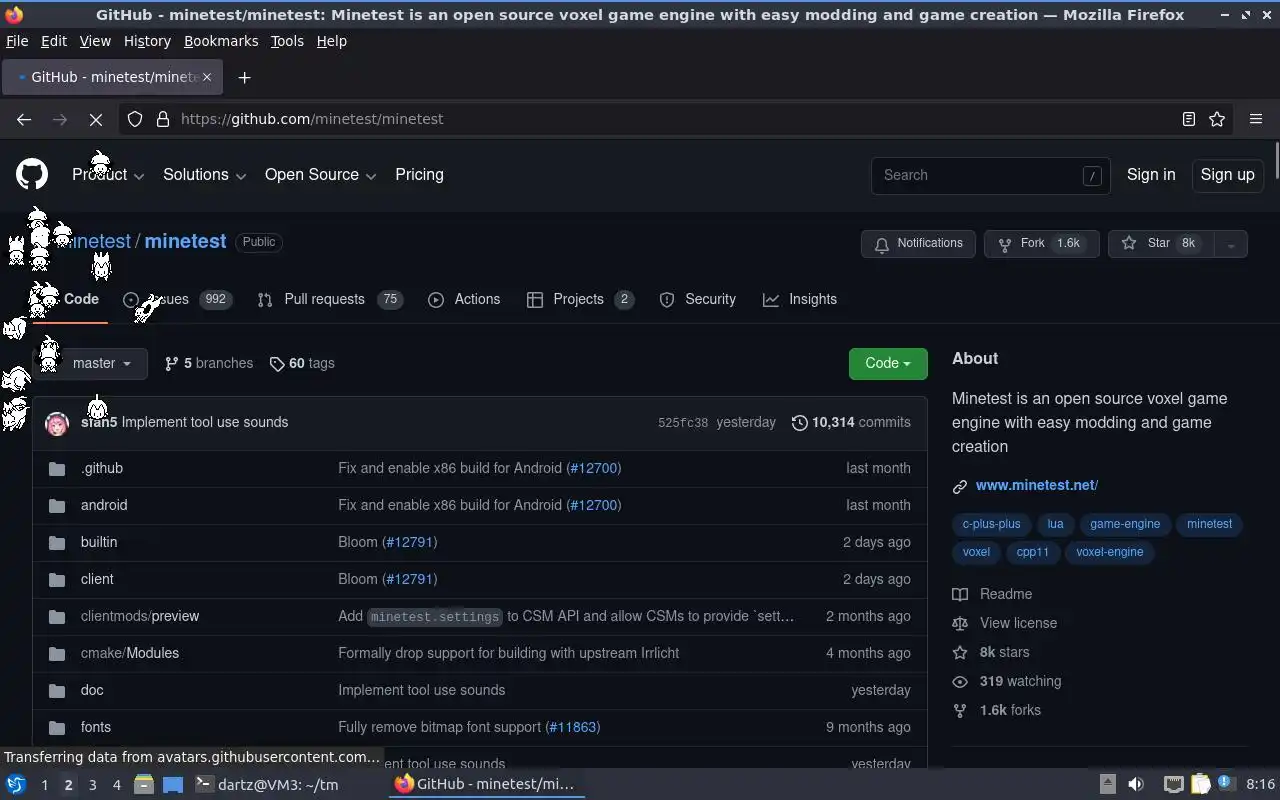This screenshot has height=800, width=1280.
Task: Open the www.minetest.net website link
Action: coord(1037,485)
